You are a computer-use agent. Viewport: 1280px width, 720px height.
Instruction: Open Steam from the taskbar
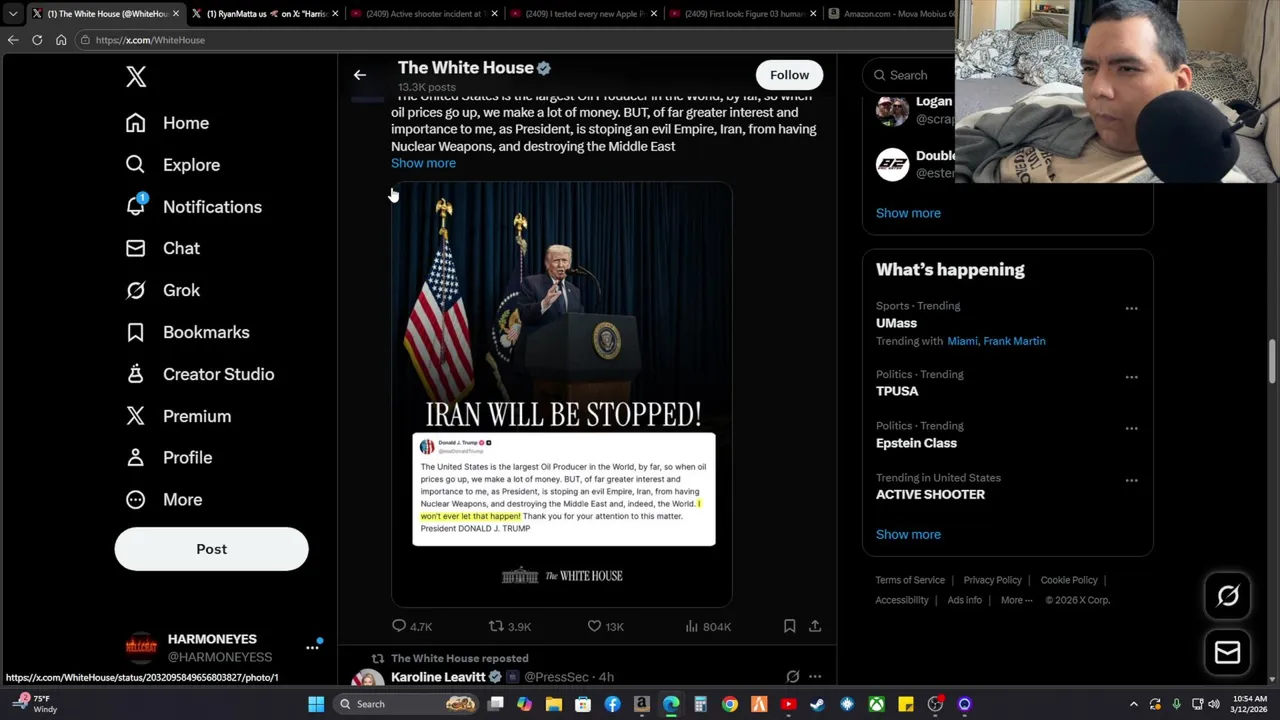pos(818,704)
